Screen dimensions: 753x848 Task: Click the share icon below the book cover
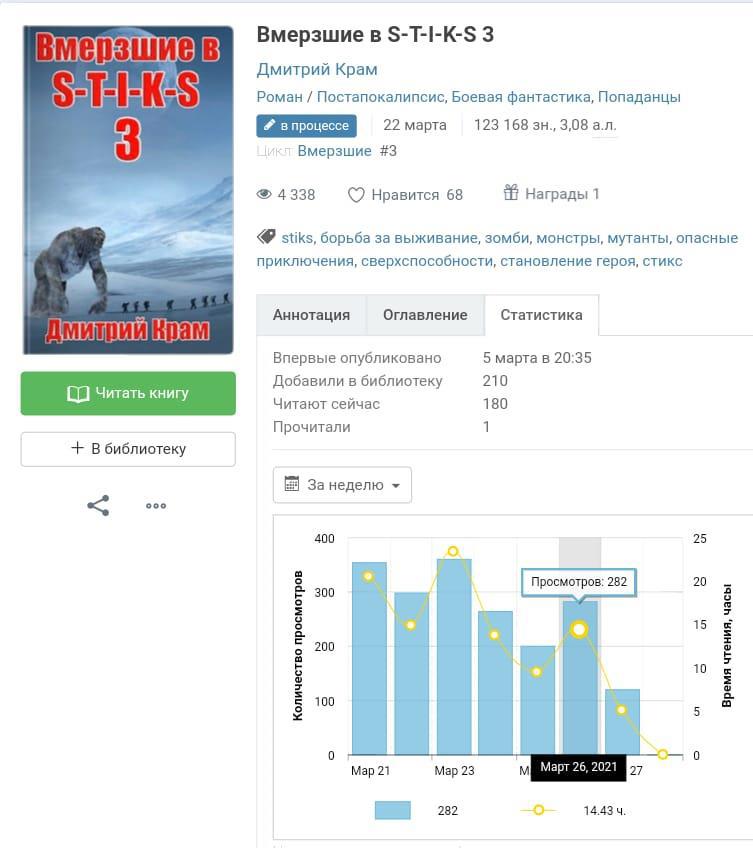[x=98, y=506]
